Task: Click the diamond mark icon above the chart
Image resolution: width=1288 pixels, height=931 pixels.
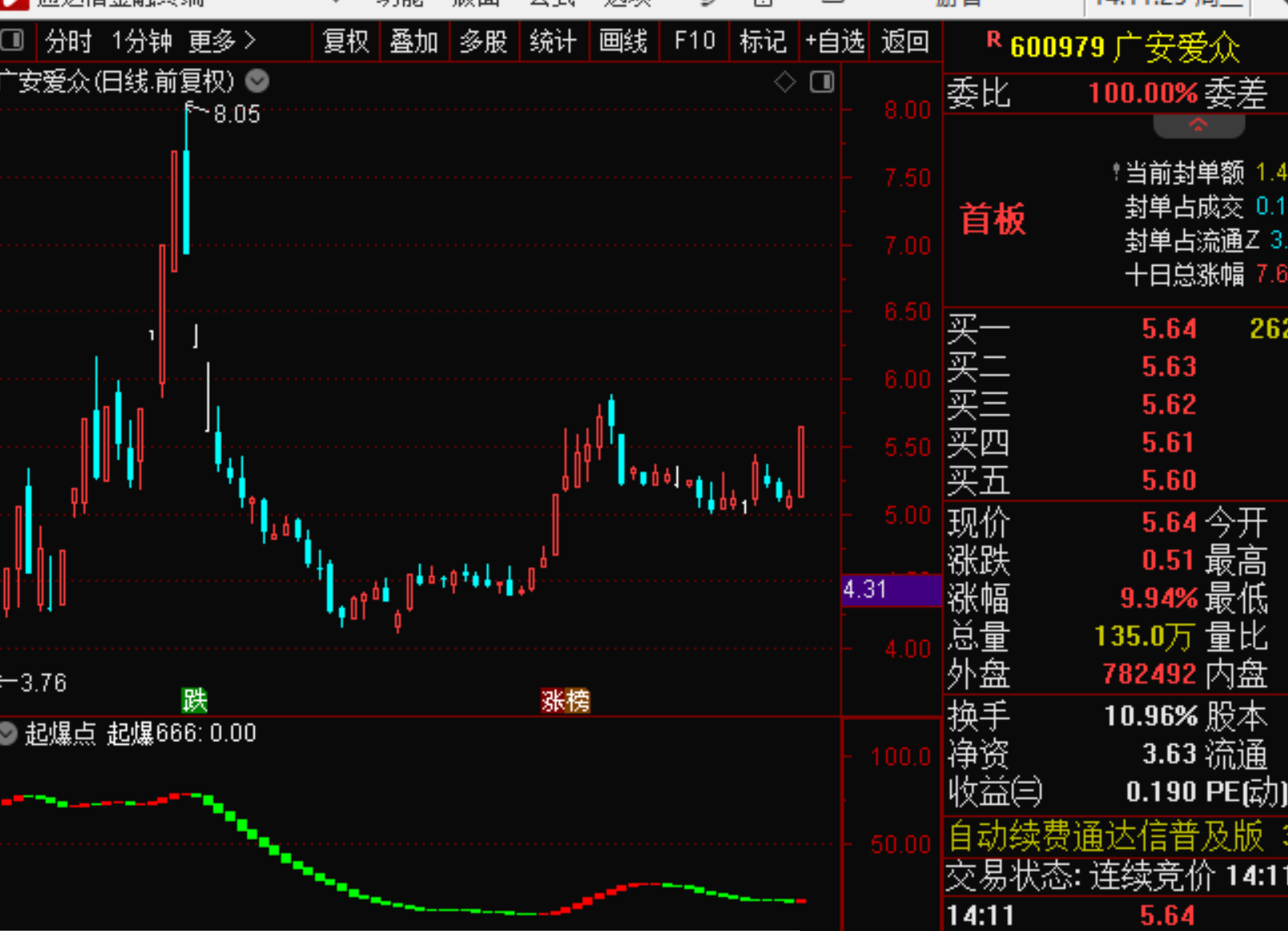Action: tap(785, 81)
